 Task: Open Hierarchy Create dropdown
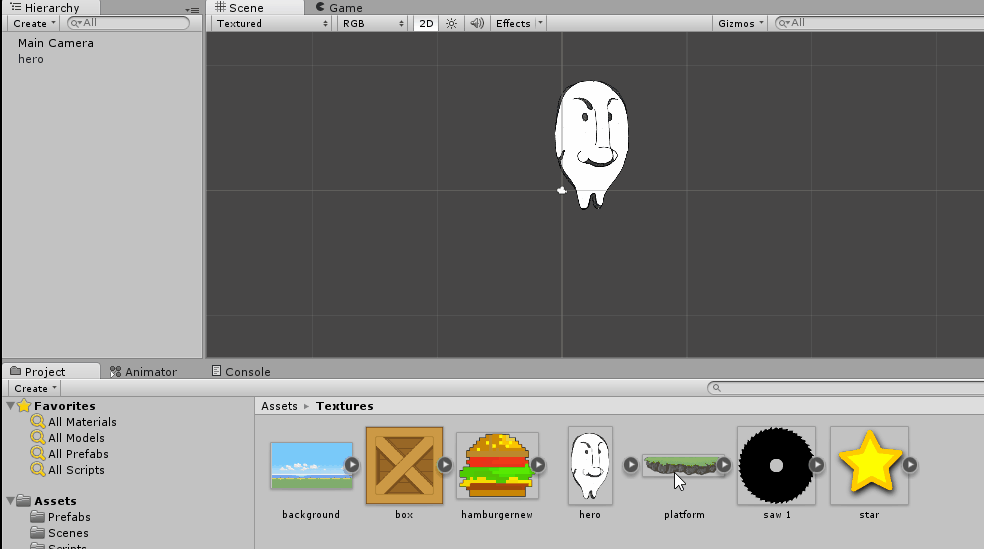coord(34,23)
